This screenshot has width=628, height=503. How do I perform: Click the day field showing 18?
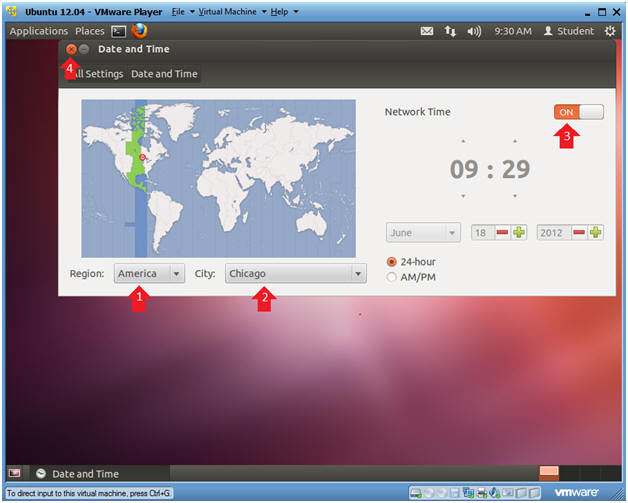point(482,232)
